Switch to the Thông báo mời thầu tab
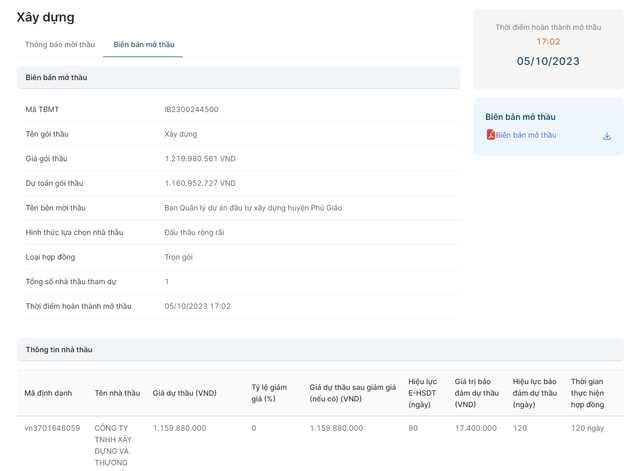The width and height of the screenshot is (640, 471). click(60, 45)
